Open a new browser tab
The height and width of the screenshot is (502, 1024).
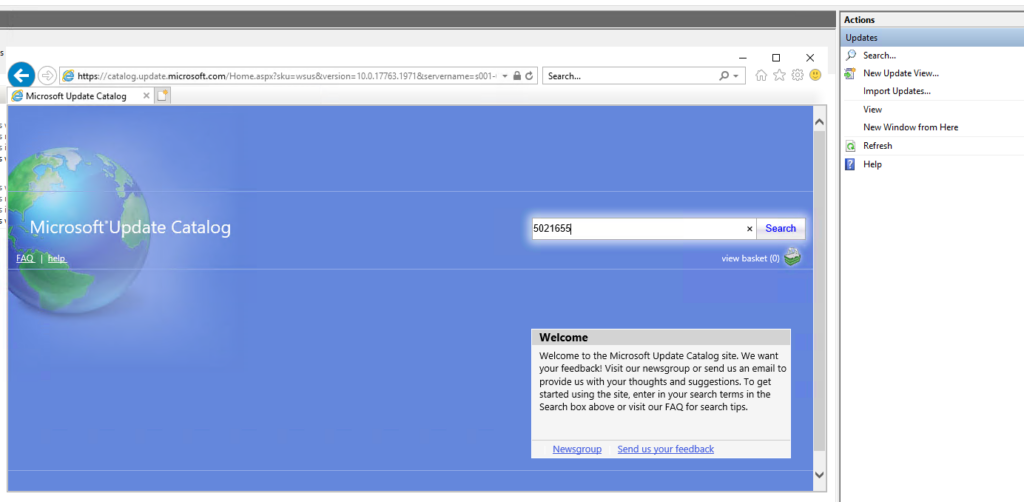[x=162, y=96]
